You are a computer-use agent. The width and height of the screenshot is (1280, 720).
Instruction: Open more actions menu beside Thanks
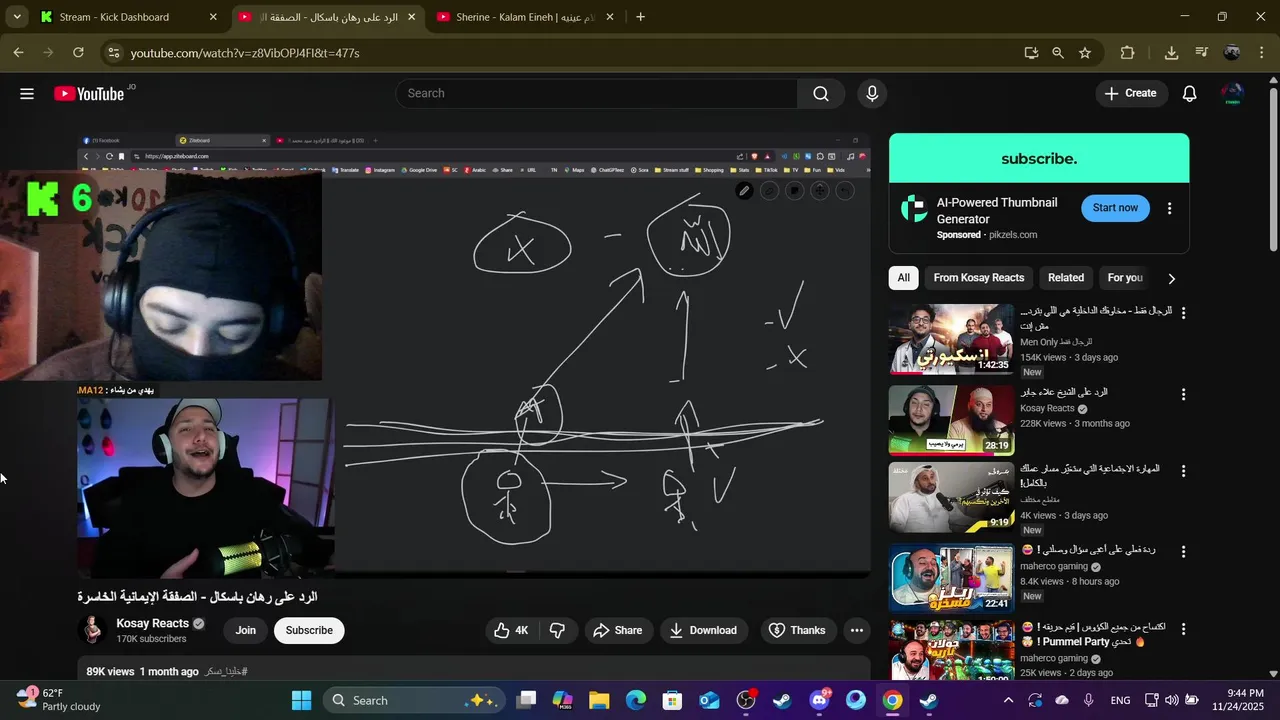(x=857, y=630)
